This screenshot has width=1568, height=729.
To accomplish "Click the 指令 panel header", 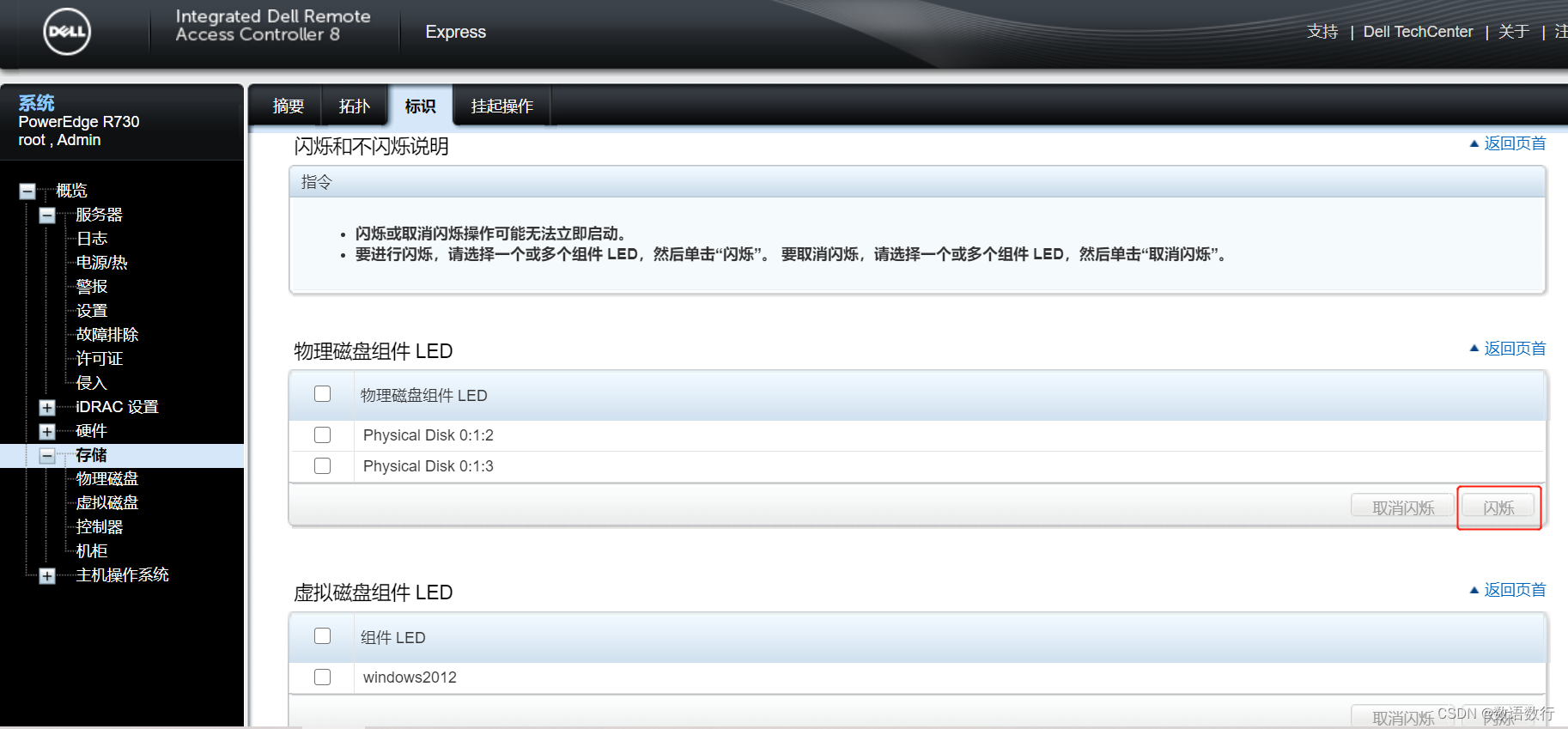I will 917,182.
